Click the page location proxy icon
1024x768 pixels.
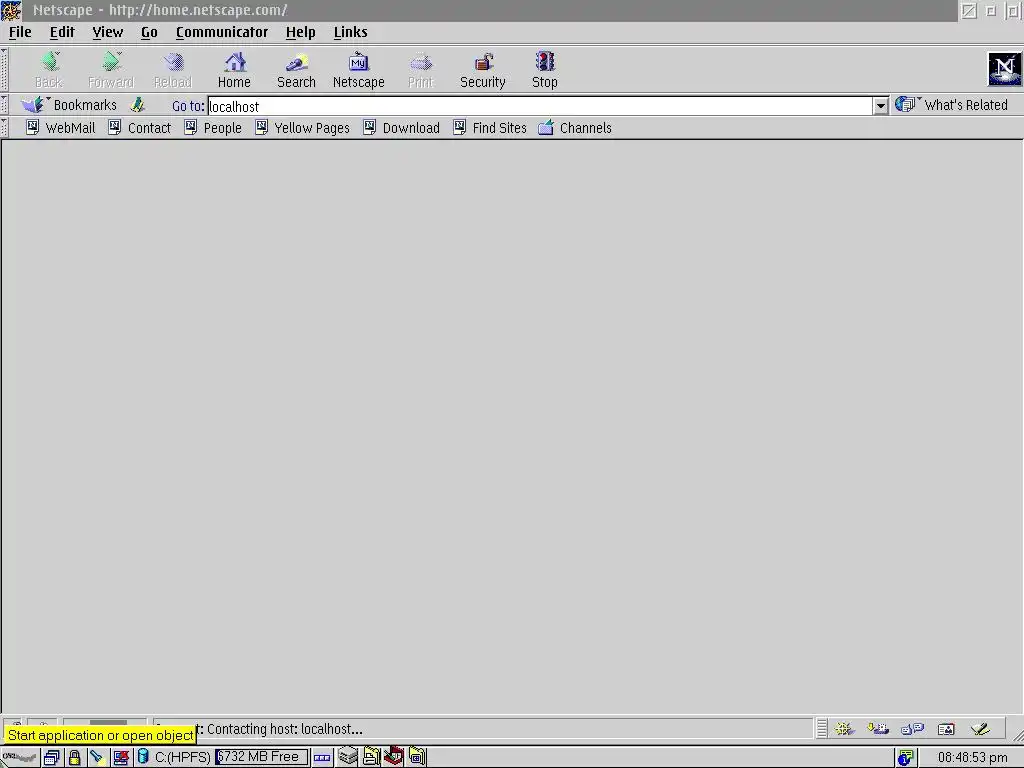(137, 104)
